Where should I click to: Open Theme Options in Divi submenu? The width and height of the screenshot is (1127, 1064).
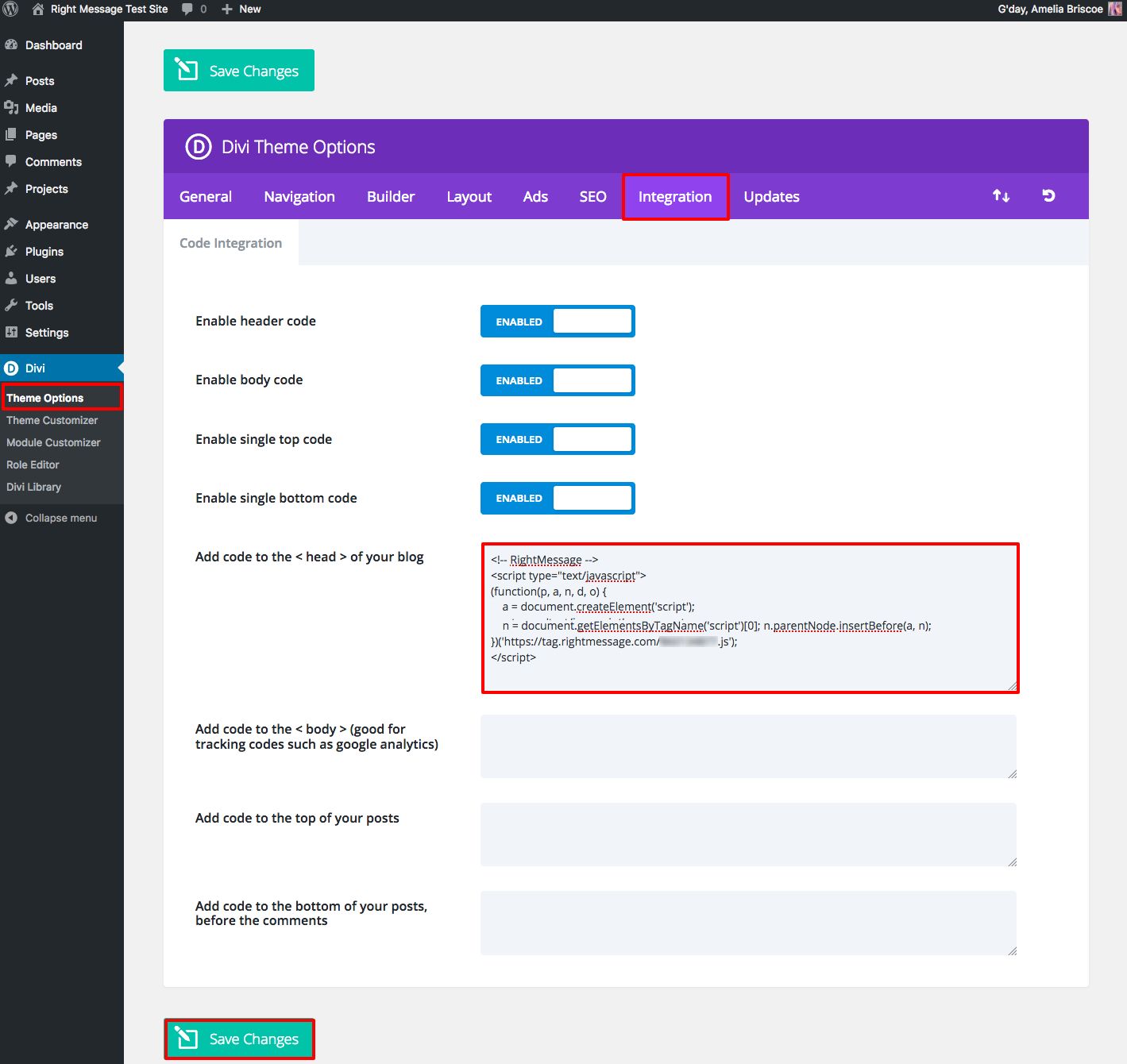click(x=45, y=398)
